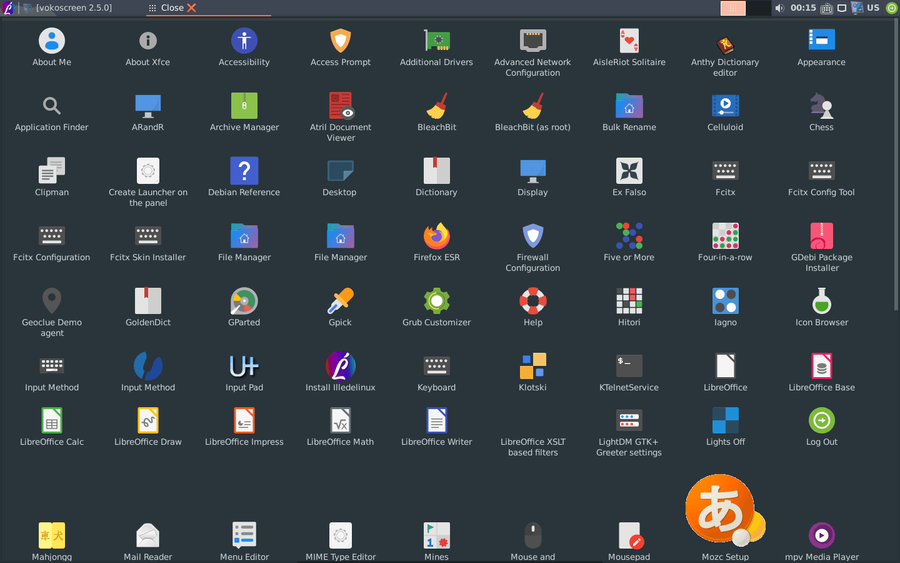Open Firewall Configuration
This screenshot has width=900, height=563.
[x=533, y=247]
